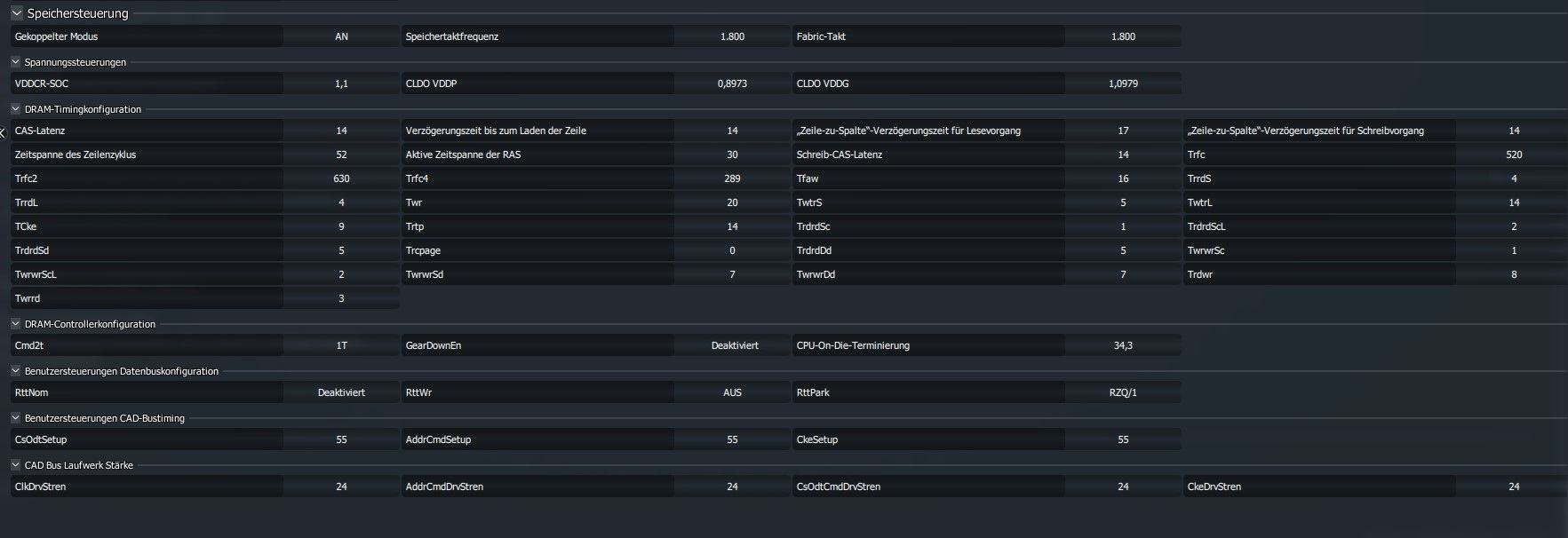Collapse the Spannungssteuerungen section chevron
Viewport: 1568px width, 538px height.
[15, 62]
